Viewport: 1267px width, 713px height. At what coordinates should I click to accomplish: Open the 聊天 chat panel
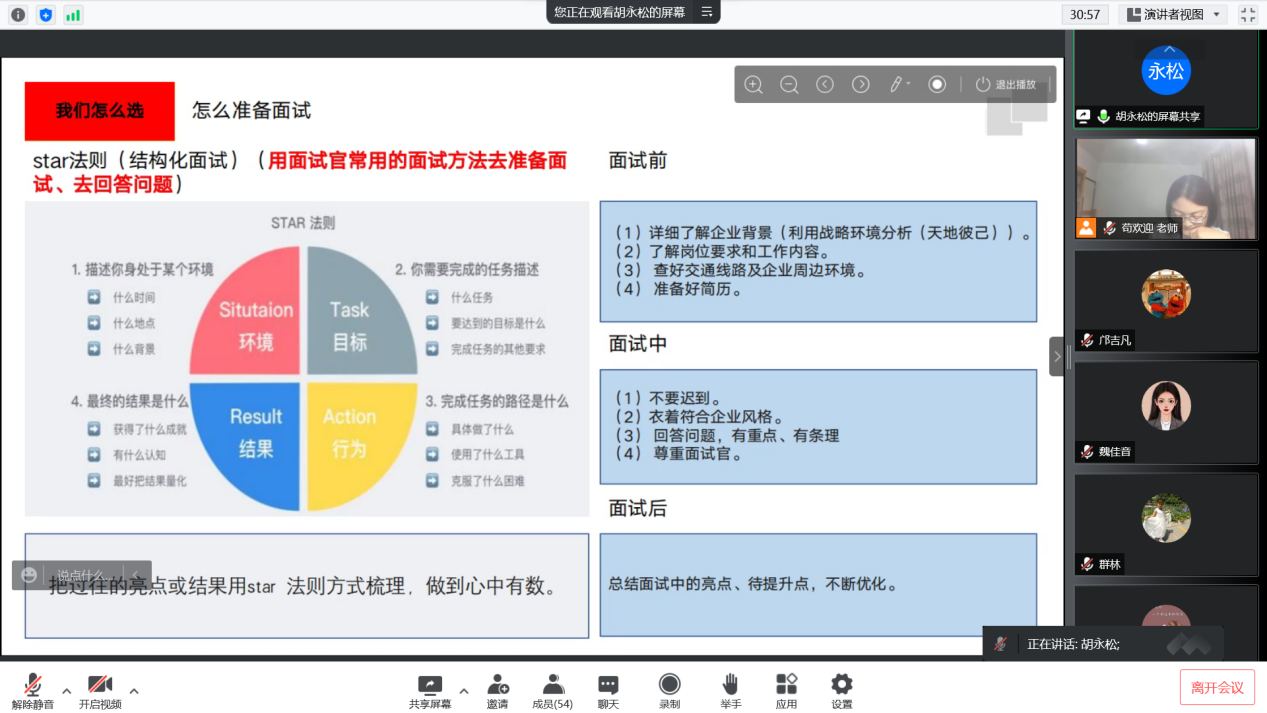click(x=608, y=690)
